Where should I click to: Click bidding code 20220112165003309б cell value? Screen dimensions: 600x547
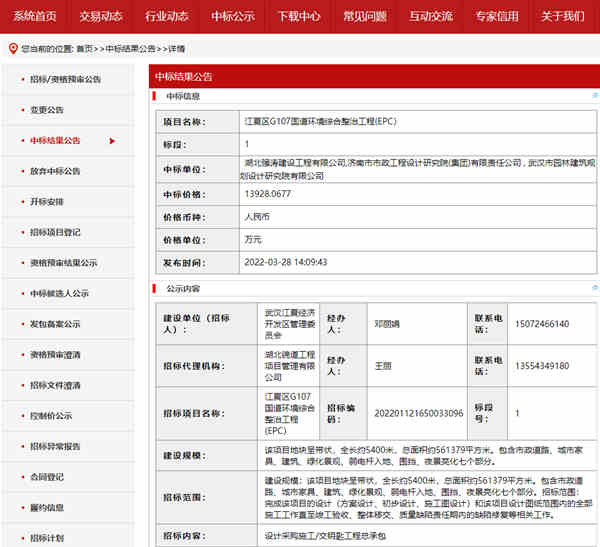[x=419, y=413]
